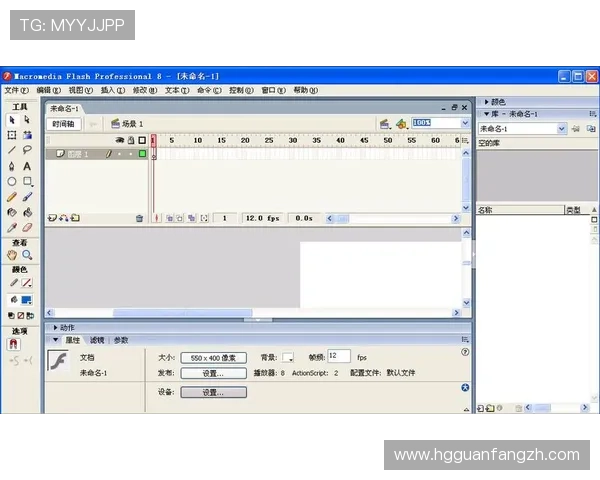Open the 文件 (File) menu
Image resolution: width=600 pixels, height=480 pixels.
[16, 90]
